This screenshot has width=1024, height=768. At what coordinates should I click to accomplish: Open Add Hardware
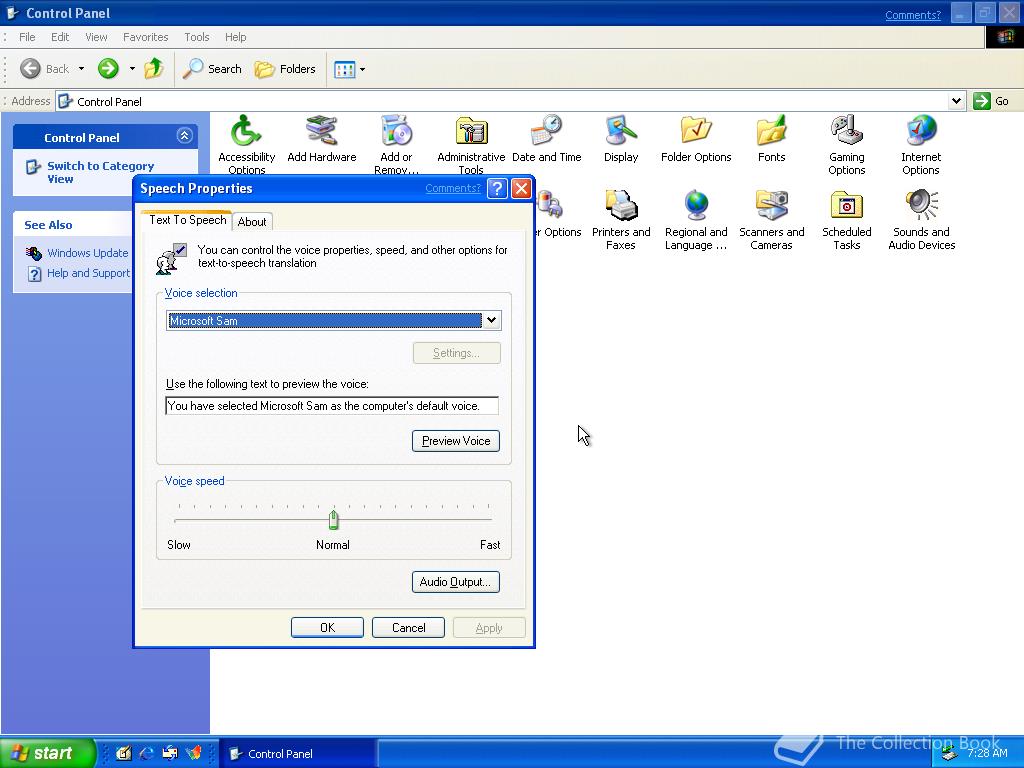pos(321,135)
